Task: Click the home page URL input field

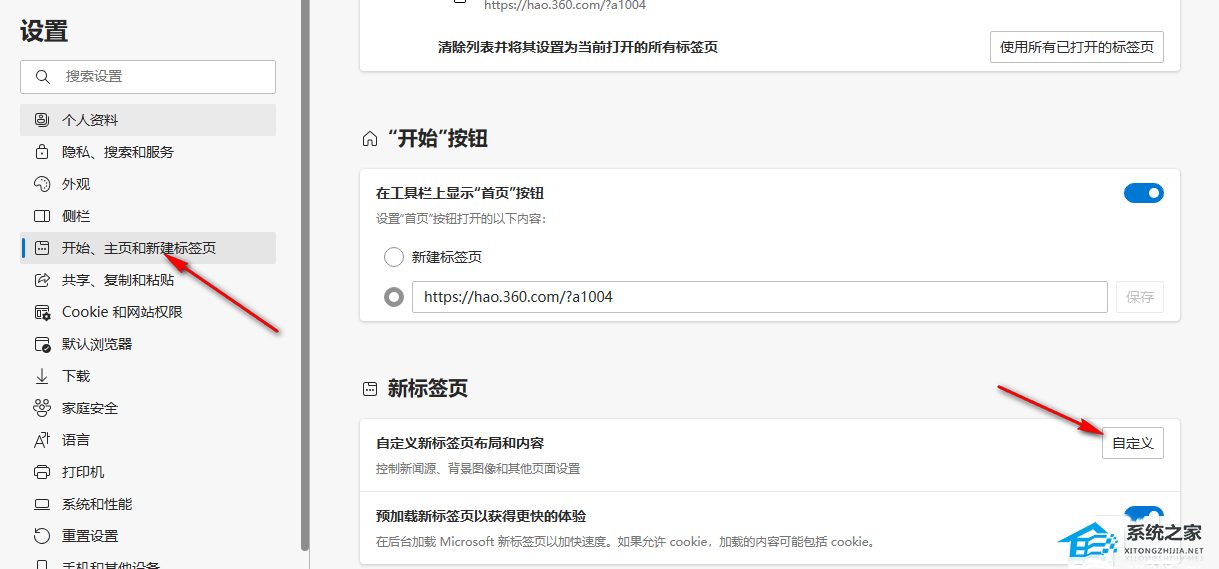Action: (x=760, y=297)
